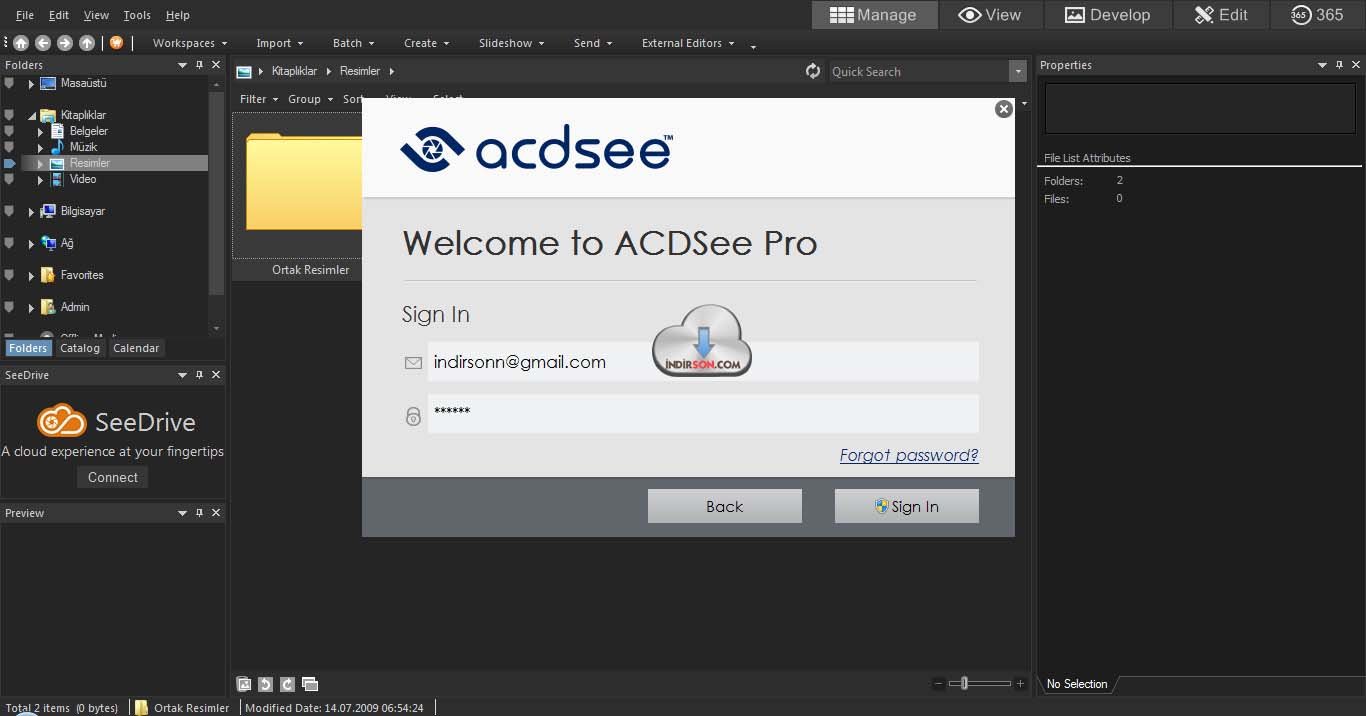Open the Import dropdown

click(x=280, y=43)
